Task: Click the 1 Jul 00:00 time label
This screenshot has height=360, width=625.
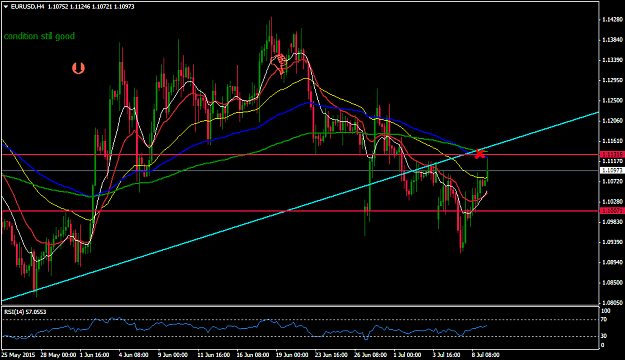Action: click(x=407, y=354)
